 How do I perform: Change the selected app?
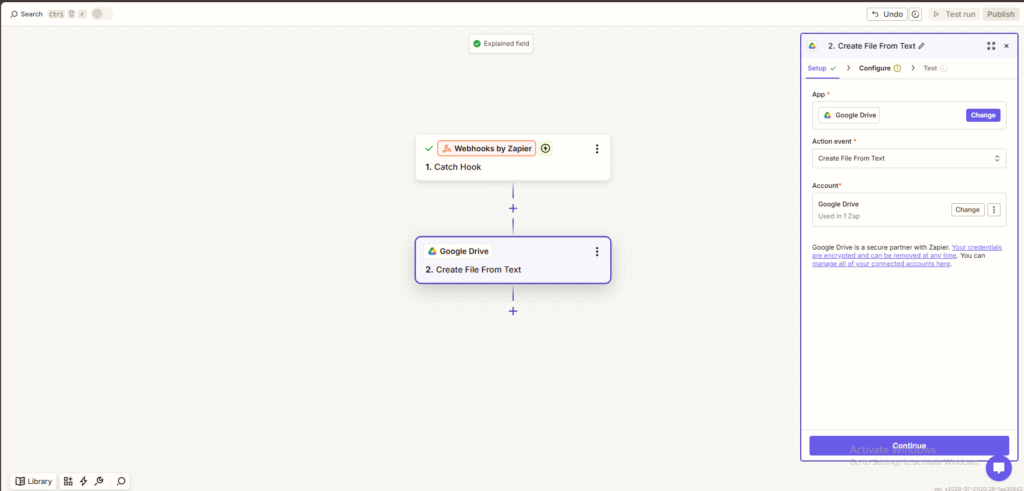point(983,115)
